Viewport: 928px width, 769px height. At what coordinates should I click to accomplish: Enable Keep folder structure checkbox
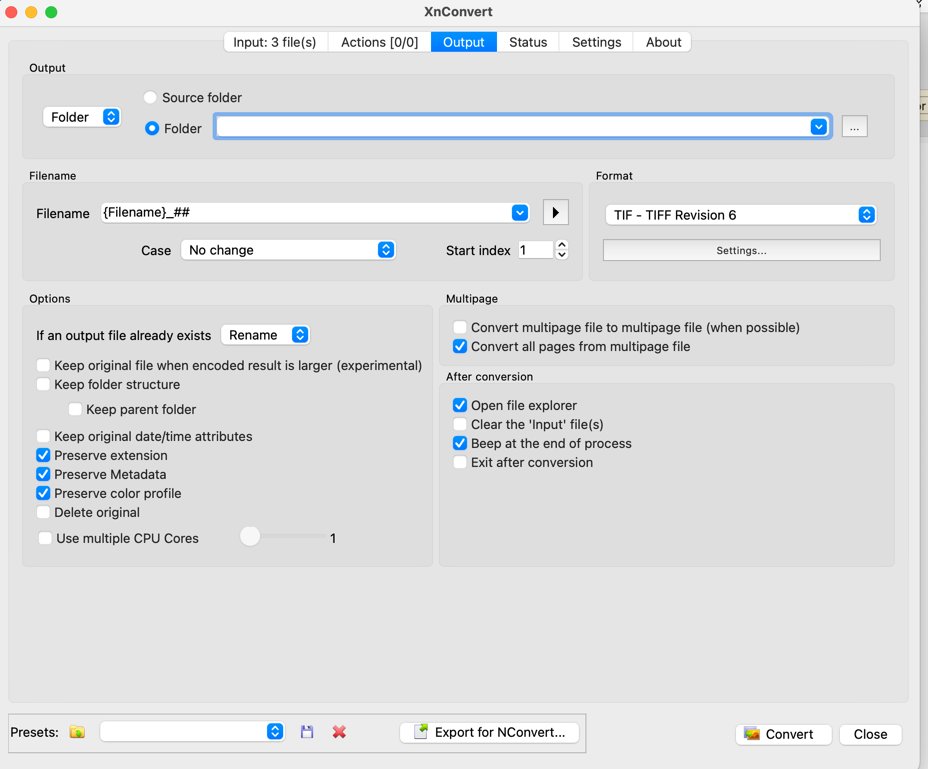pos(44,385)
